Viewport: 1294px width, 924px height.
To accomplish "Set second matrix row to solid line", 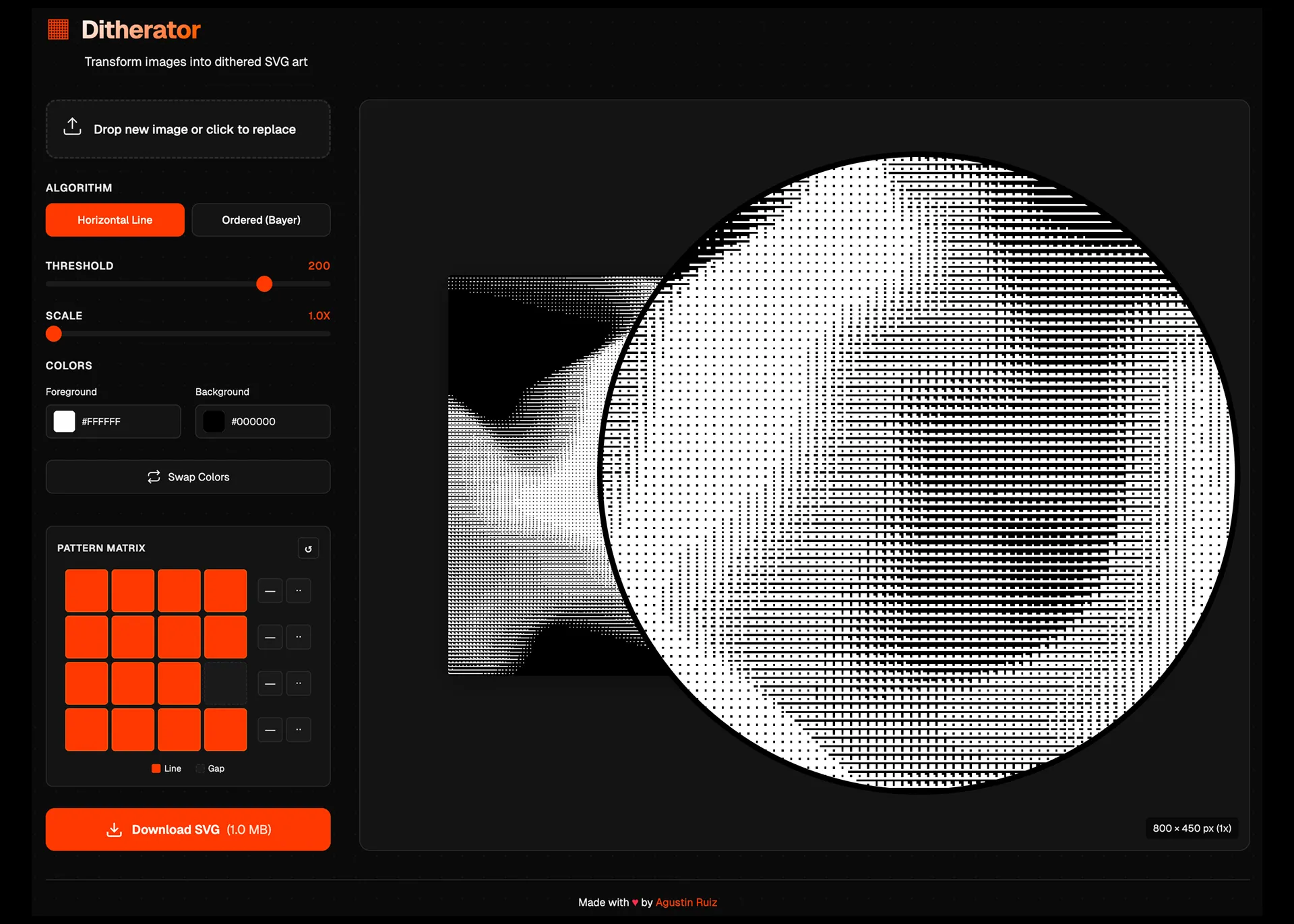I will pyautogui.click(x=270, y=638).
